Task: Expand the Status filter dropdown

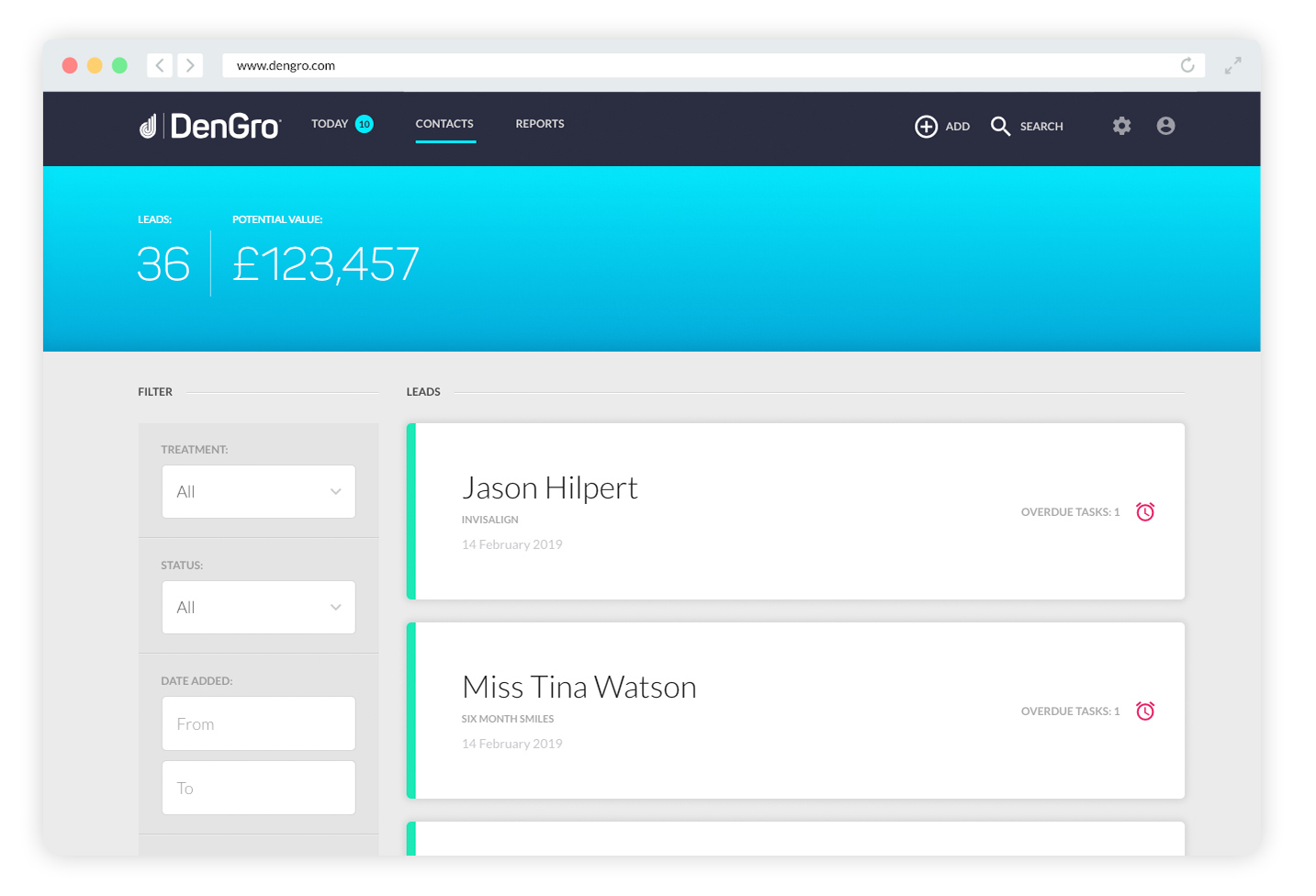Action: tap(259, 608)
